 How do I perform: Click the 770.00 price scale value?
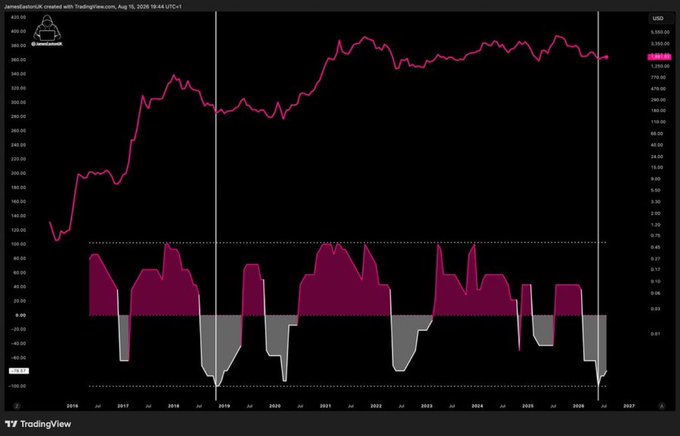658,77
